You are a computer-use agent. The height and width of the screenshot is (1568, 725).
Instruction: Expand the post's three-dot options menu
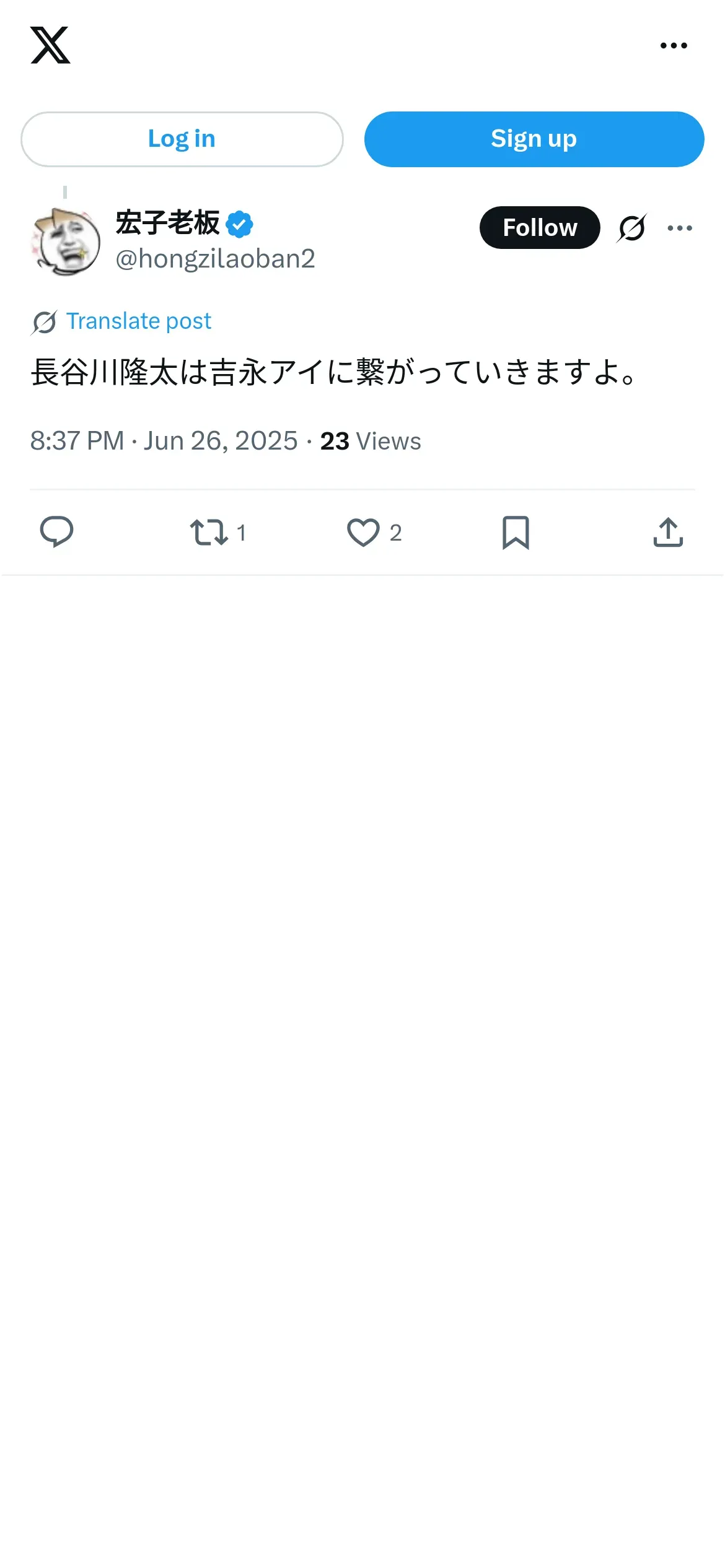click(680, 228)
